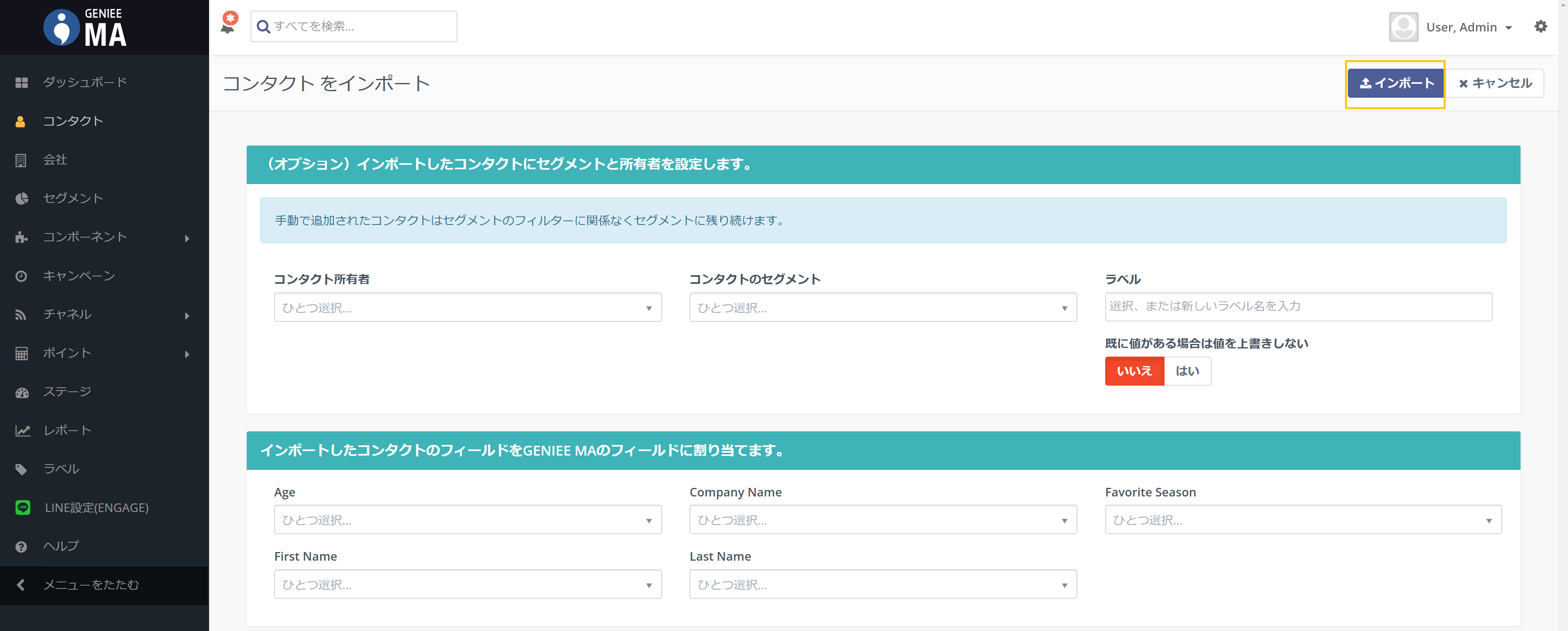The image size is (1568, 631).
Task: Click the ラベル name input field
Action: (x=1298, y=307)
